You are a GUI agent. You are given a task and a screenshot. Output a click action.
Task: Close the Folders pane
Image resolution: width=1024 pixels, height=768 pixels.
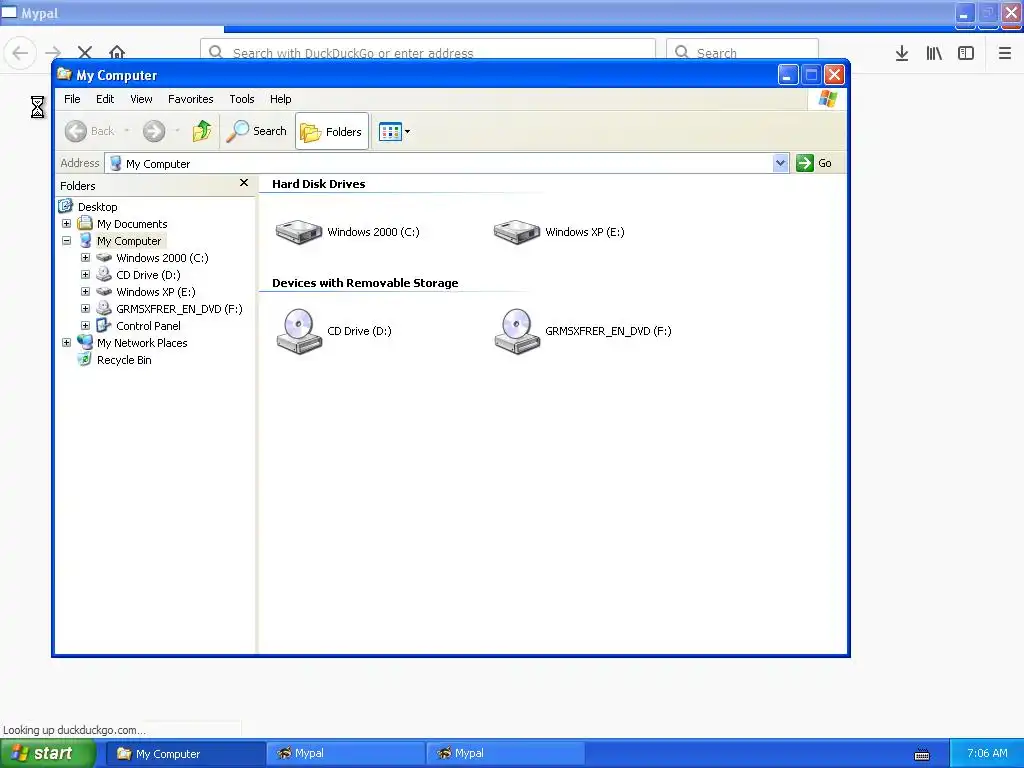tap(244, 183)
